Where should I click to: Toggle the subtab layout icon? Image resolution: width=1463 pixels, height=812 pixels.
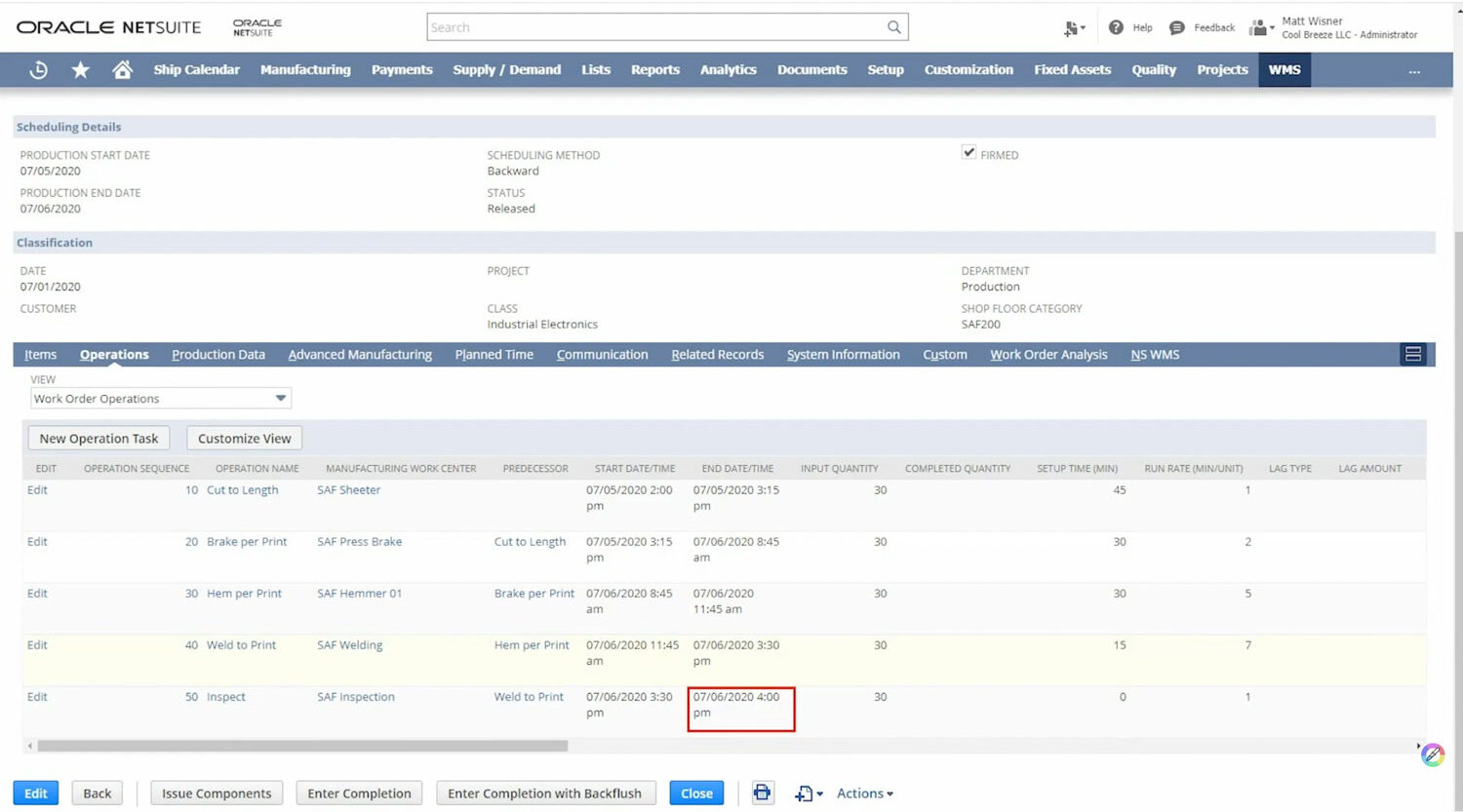point(1412,354)
